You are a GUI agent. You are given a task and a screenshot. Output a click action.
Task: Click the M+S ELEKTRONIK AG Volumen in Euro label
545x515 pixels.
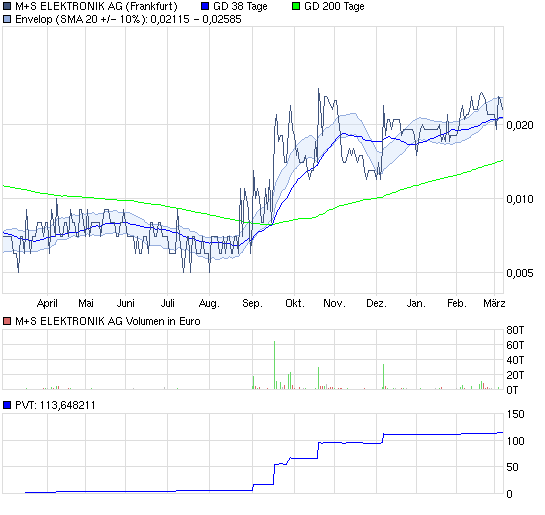click(x=108, y=321)
